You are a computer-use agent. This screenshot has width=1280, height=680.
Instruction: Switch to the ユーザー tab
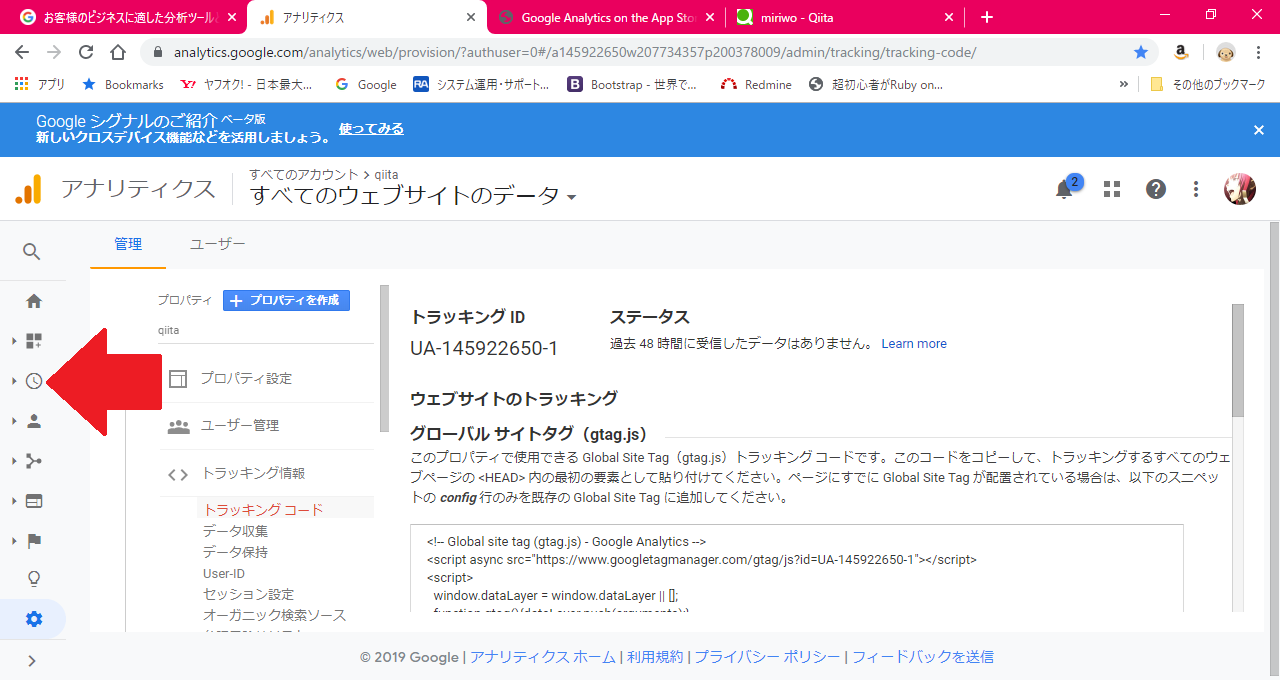tap(218, 244)
